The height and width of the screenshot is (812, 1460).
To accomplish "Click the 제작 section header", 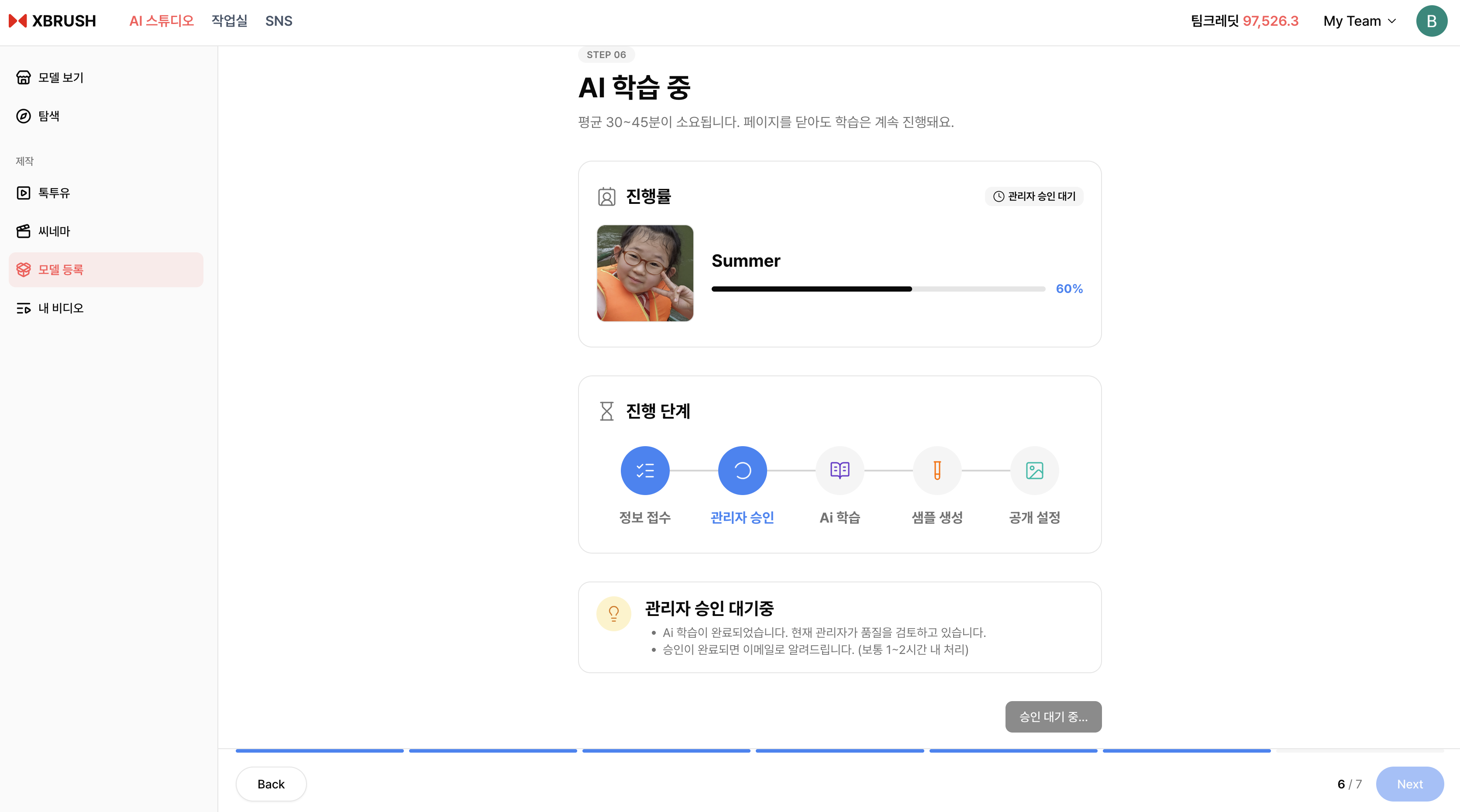I will point(25,161).
